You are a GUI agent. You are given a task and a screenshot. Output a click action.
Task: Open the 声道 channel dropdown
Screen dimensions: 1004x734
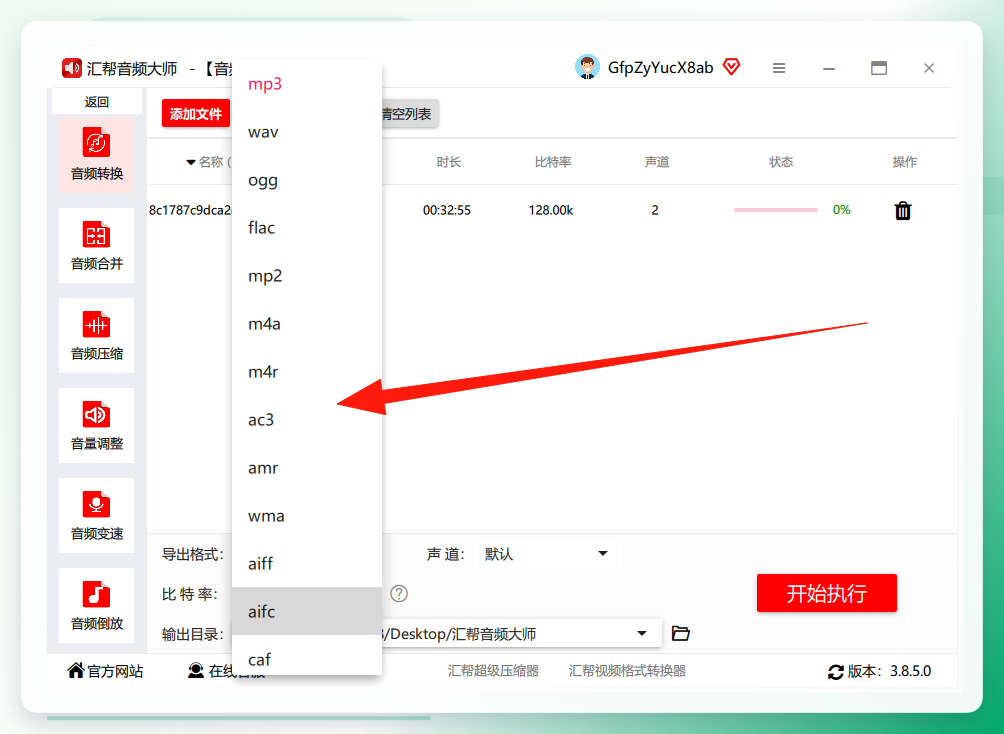[546, 554]
